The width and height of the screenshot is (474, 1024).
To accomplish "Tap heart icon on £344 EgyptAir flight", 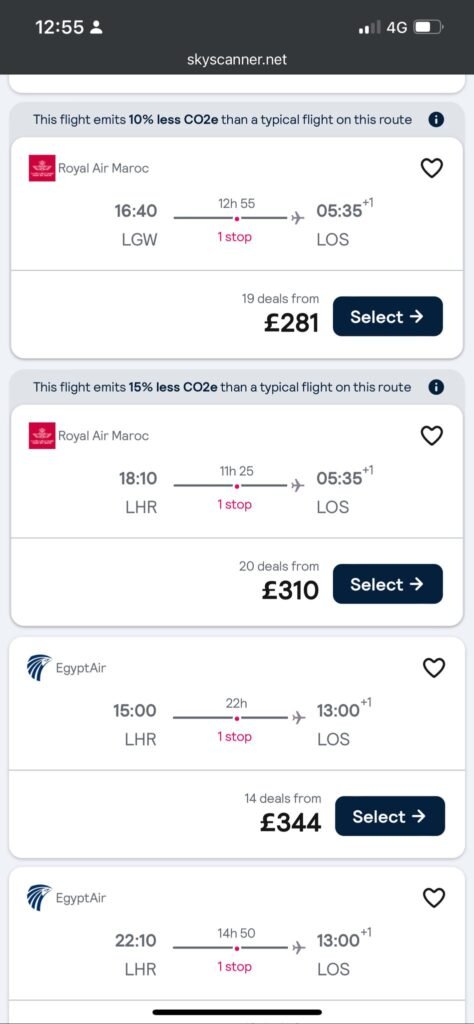I will click(434, 667).
